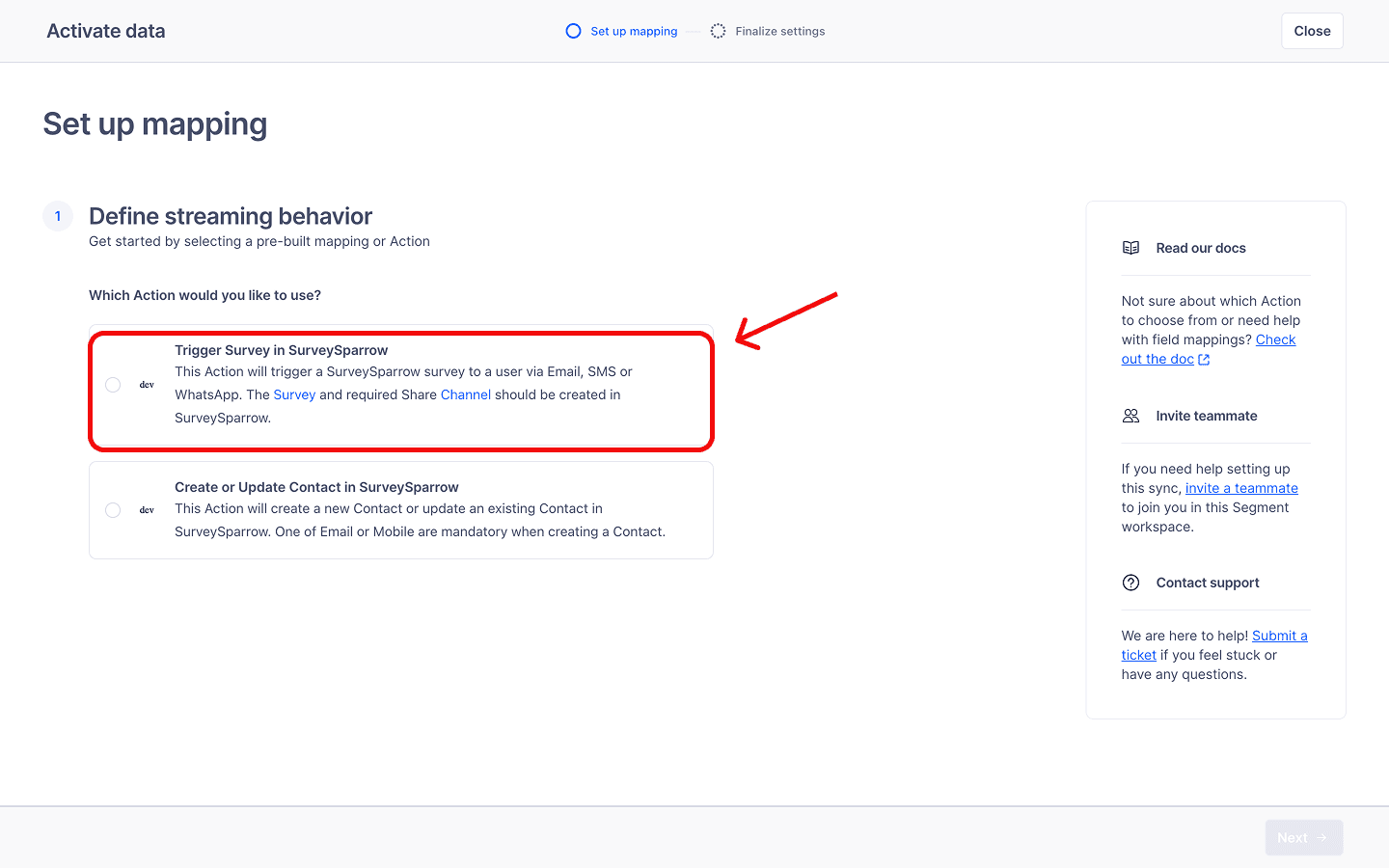Click the Set up mapping step circle icon
This screenshot has width=1389, height=868.
point(573,31)
